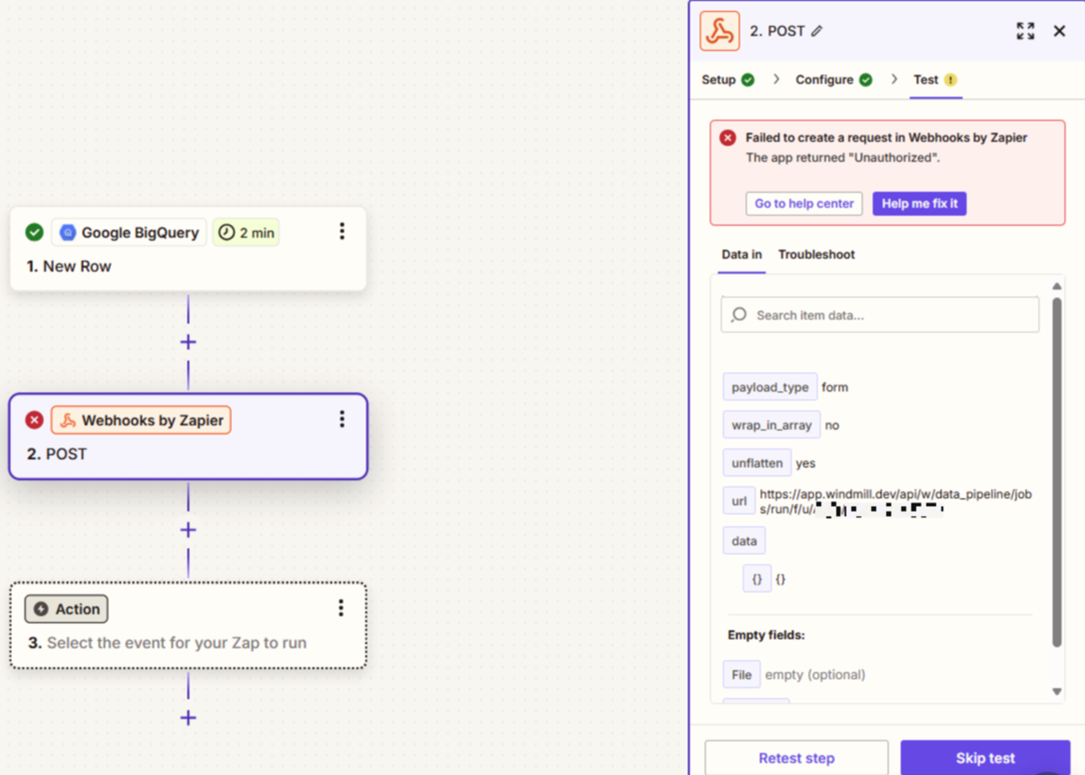Click the red error icon in the failure alert
The image size is (1085, 775).
pyautogui.click(x=727, y=138)
